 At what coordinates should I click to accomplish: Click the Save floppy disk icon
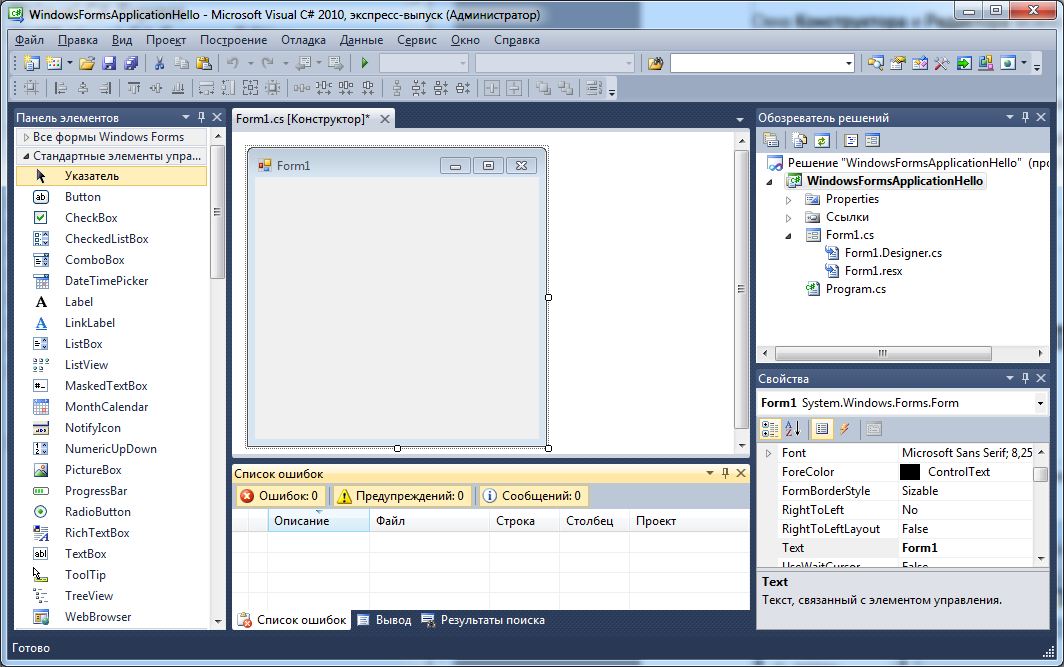click(x=109, y=63)
